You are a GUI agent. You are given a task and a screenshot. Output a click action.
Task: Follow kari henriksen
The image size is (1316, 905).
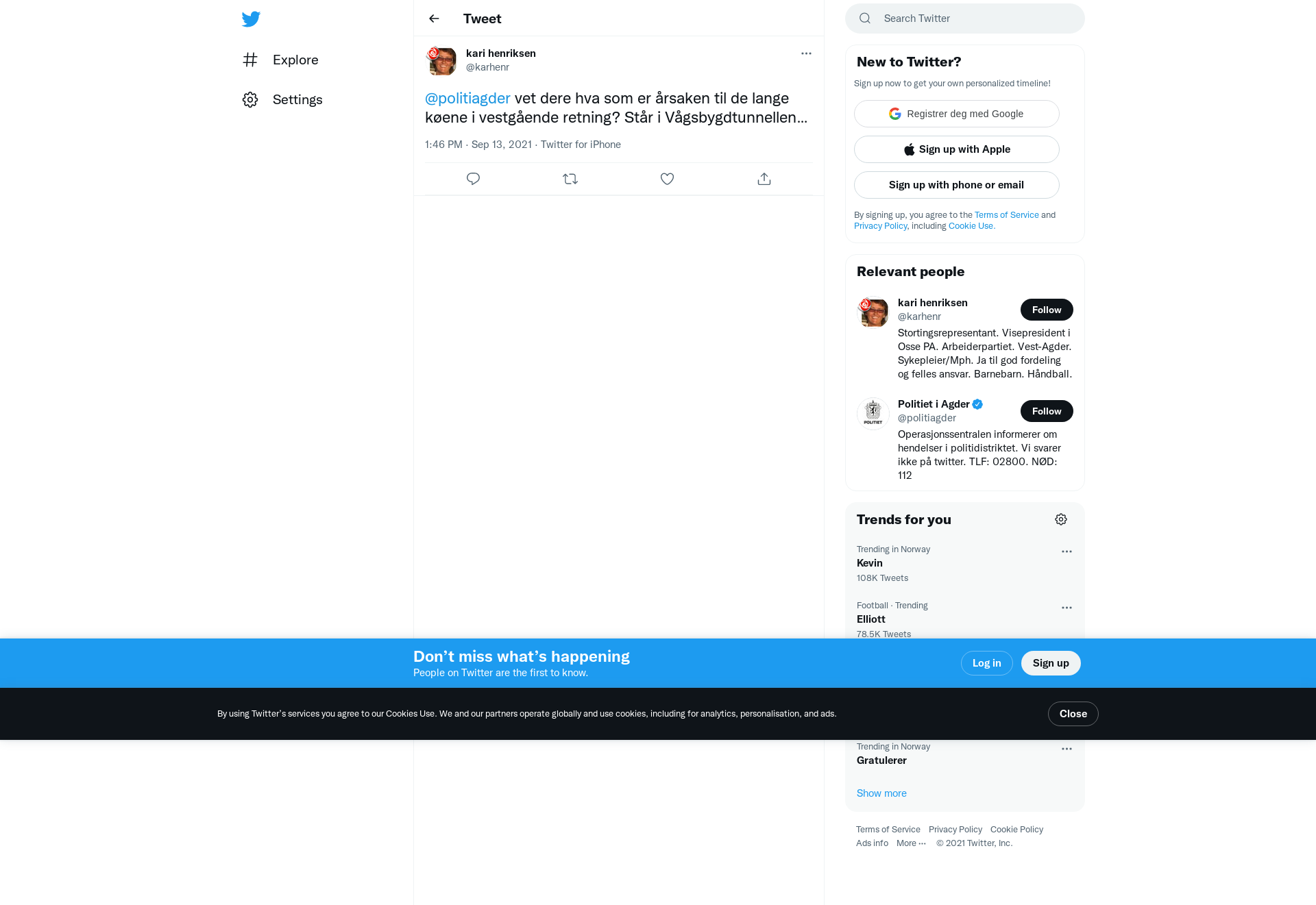pyautogui.click(x=1047, y=310)
